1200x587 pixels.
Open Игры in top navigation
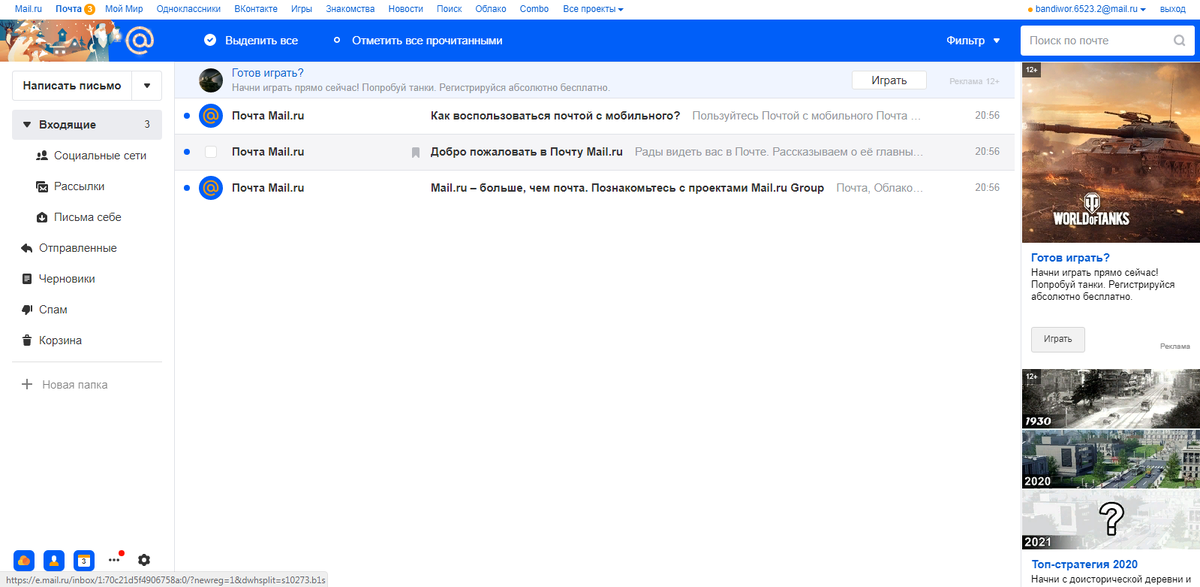[x=301, y=9]
